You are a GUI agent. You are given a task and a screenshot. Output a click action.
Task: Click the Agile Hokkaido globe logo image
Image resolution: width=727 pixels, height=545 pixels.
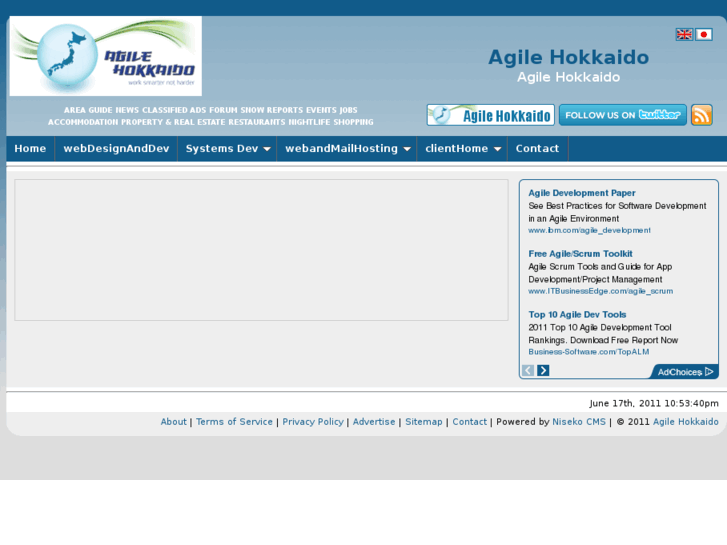coord(106,56)
